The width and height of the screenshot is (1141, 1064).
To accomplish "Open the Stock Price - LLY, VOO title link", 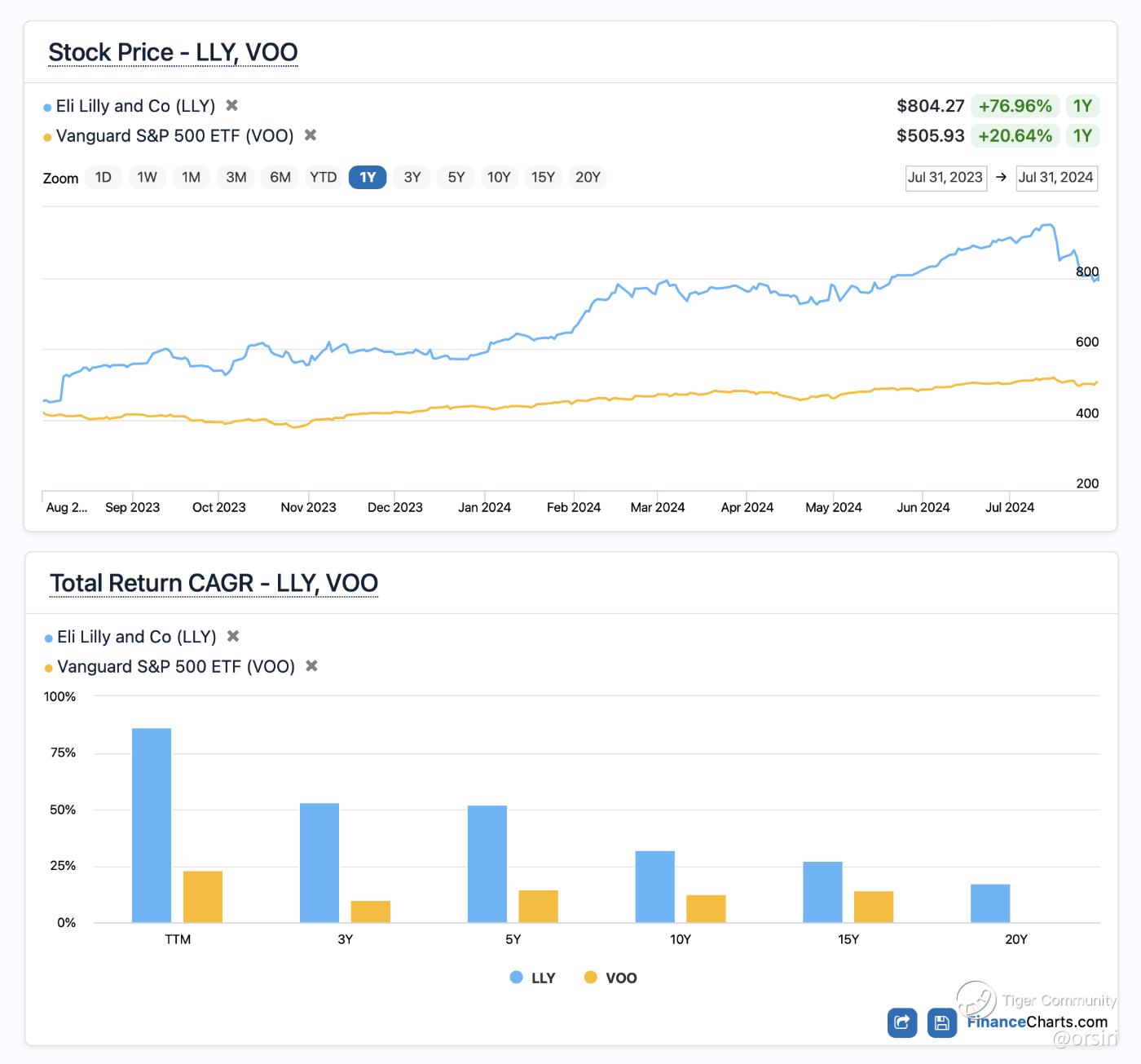I will [173, 52].
